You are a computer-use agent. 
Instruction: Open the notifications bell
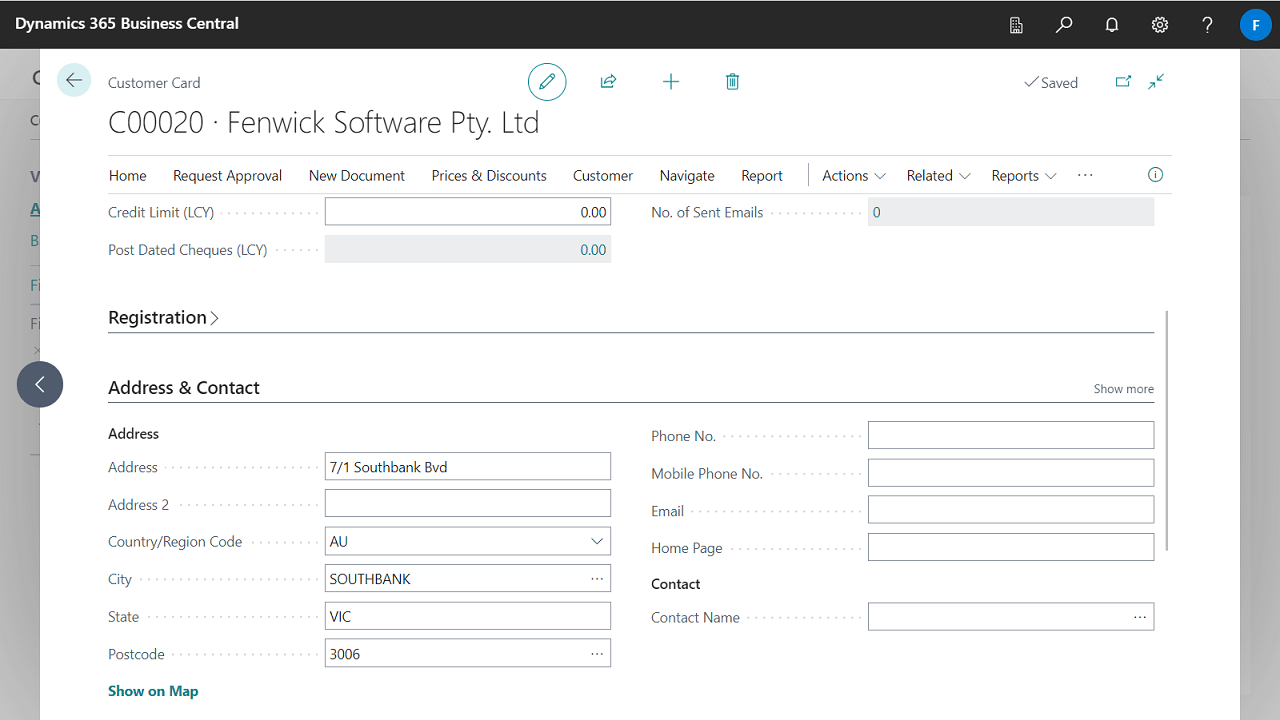(1112, 24)
